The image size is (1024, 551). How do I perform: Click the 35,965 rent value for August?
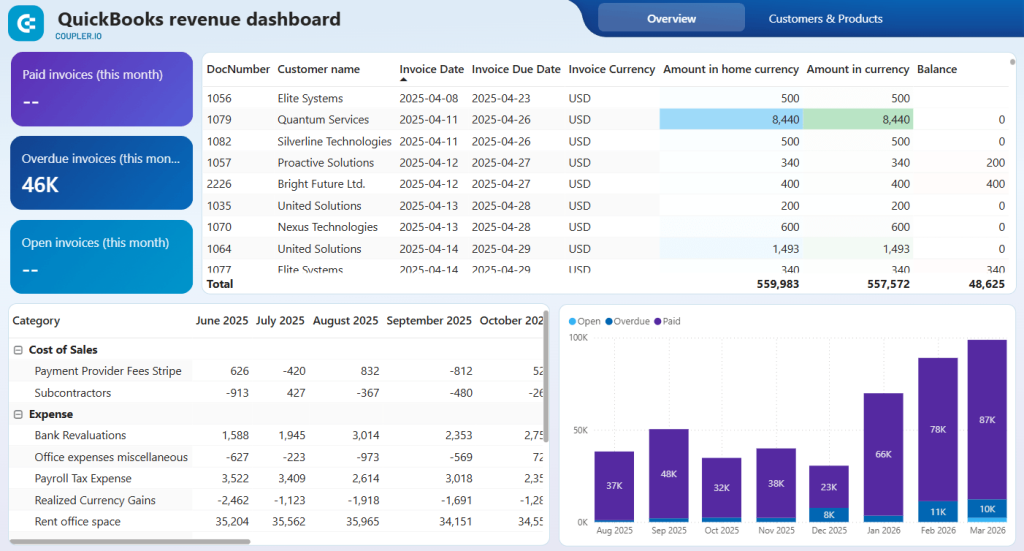[x=362, y=522]
